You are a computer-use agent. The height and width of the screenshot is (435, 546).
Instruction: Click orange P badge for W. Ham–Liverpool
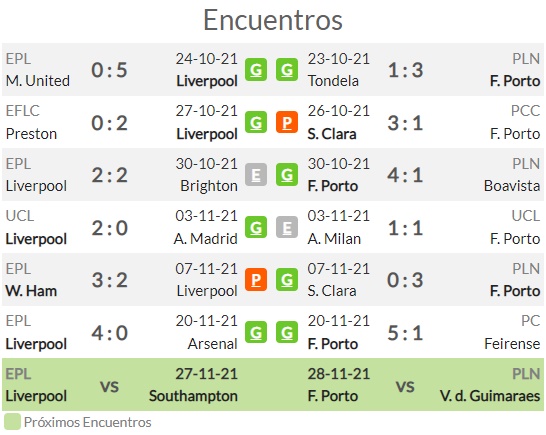pos(256,280)
